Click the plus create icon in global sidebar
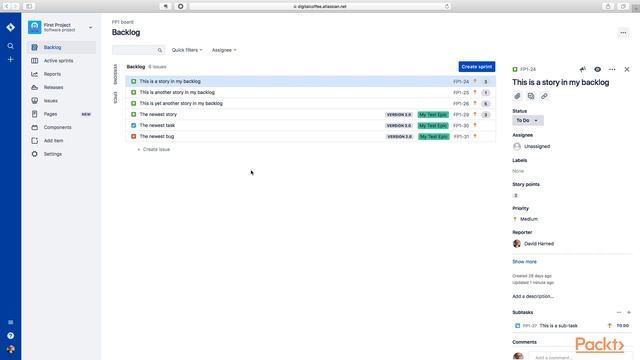640x360 pixels. click(x=11, y=60)
